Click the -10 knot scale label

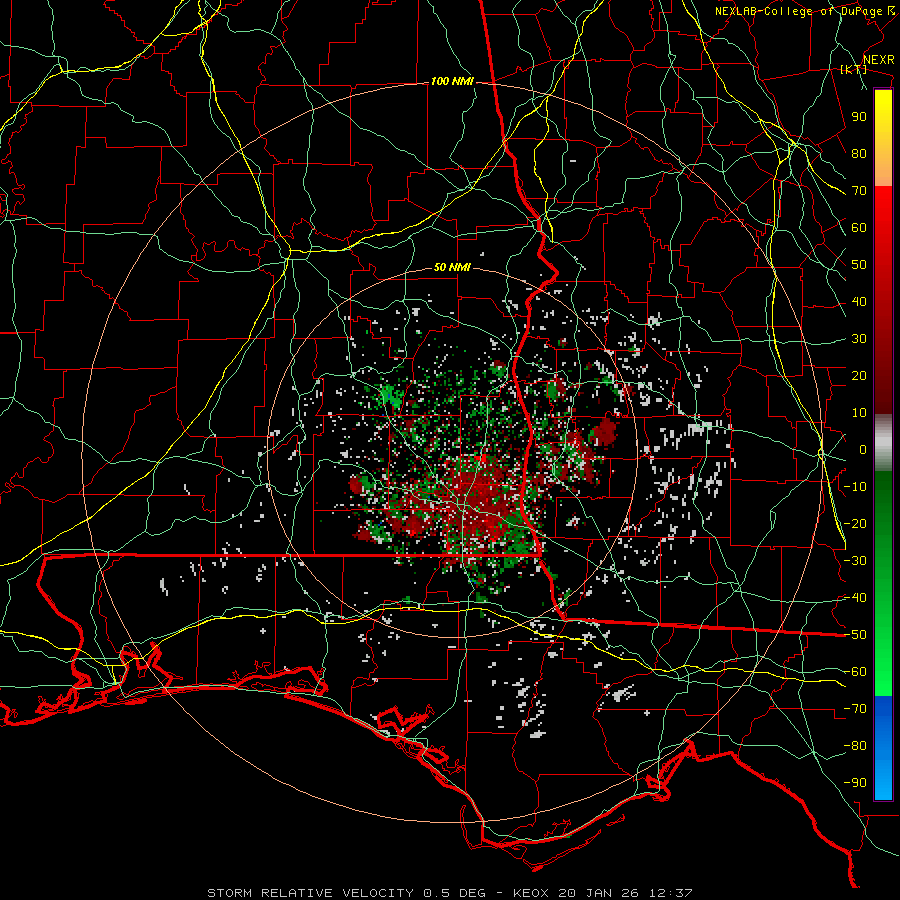tap(855, 487)
